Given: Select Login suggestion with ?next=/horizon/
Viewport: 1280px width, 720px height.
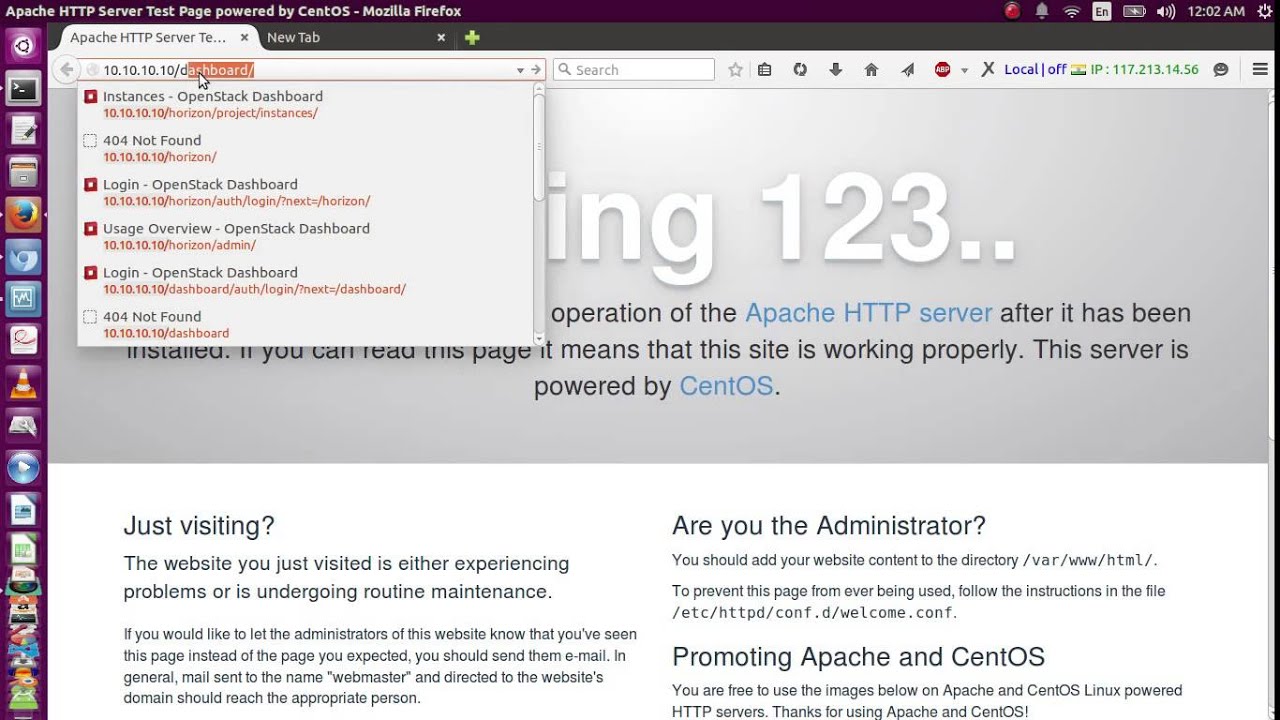Looking at the screenshot, I should click(x=305, y=192).
